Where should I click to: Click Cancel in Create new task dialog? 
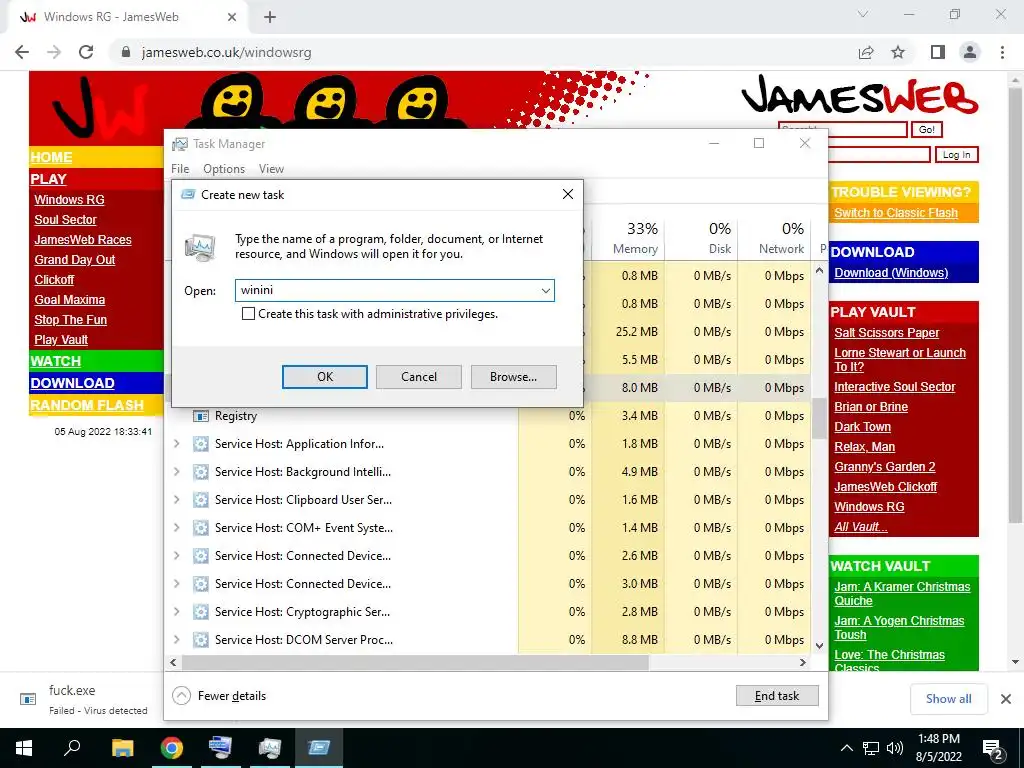(x=419, y=377)
